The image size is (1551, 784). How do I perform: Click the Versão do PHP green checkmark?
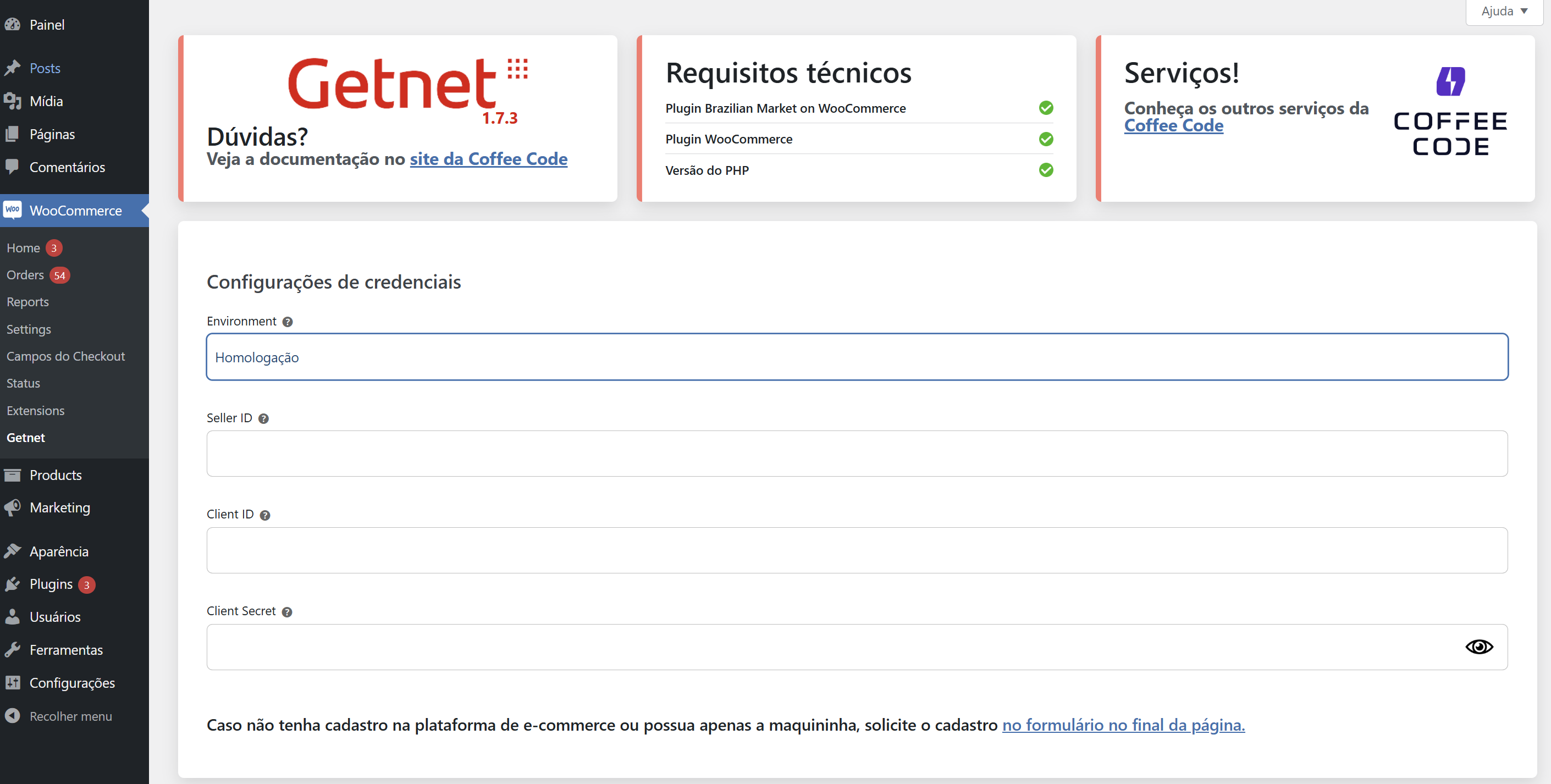pos(1046,170)
